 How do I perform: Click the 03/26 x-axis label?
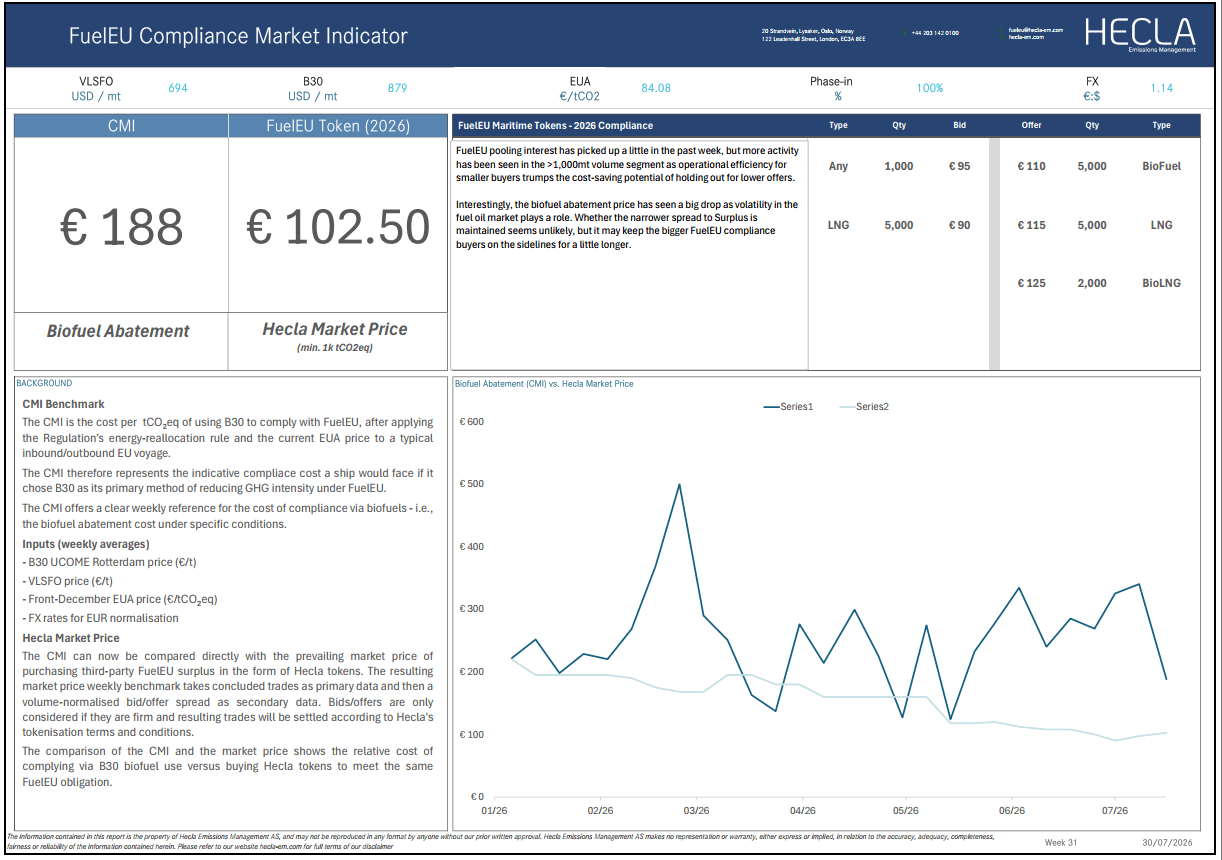pyautogui.click(x=696, y=811)
